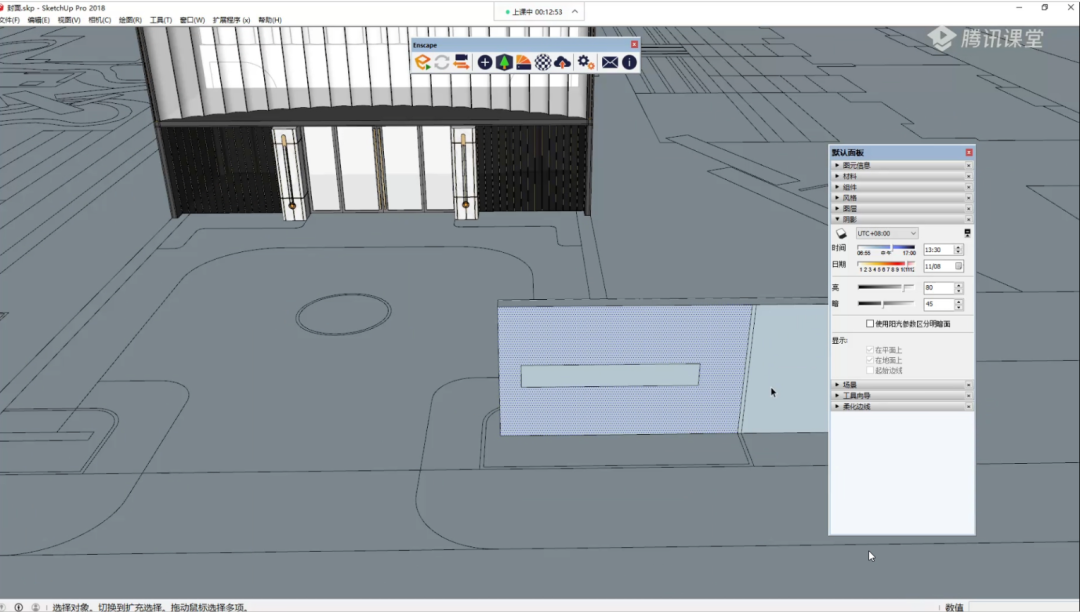Click the Enscape feedback envelope icon

610,62
